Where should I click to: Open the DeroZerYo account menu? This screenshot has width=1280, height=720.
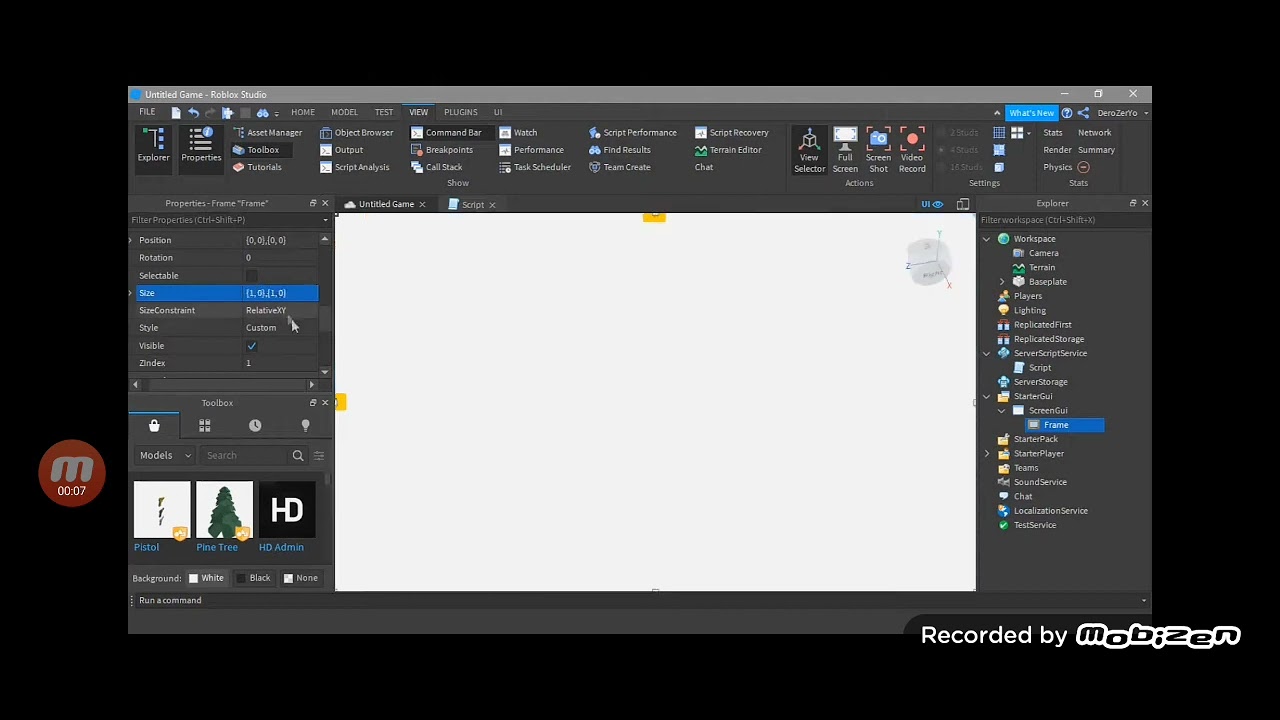click(x=1122, y=113)
